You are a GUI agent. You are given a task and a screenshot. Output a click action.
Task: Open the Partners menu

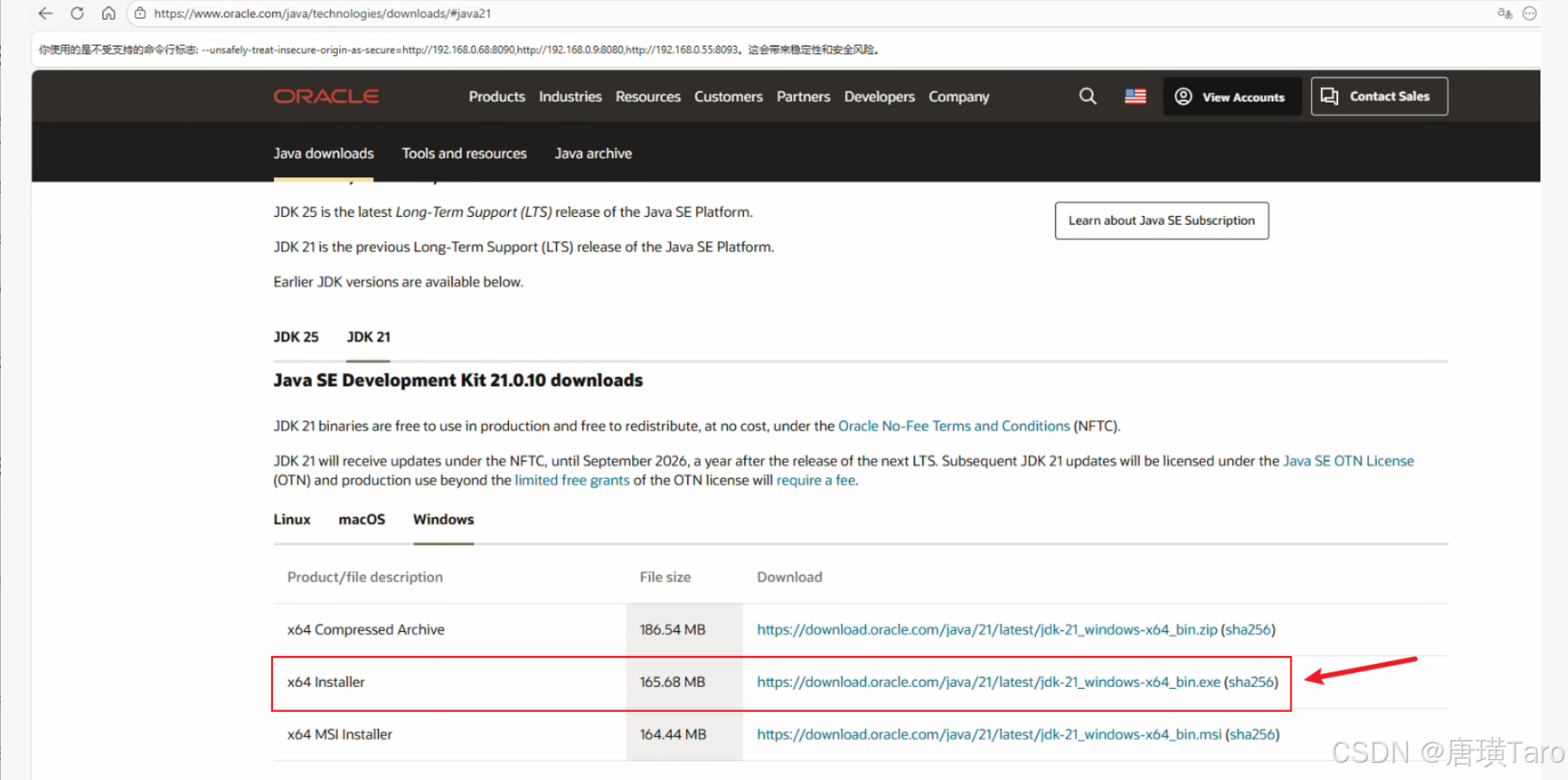point(803,96)
